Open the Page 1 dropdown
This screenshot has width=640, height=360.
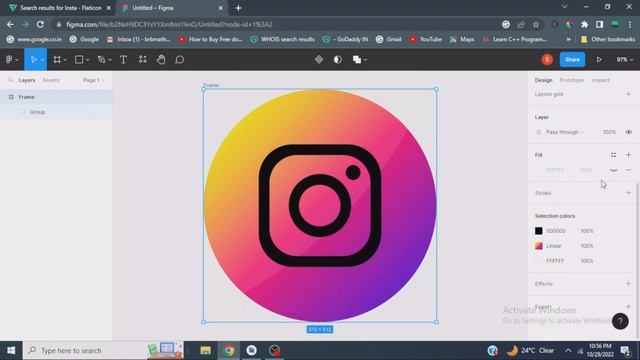coord(93,80)
